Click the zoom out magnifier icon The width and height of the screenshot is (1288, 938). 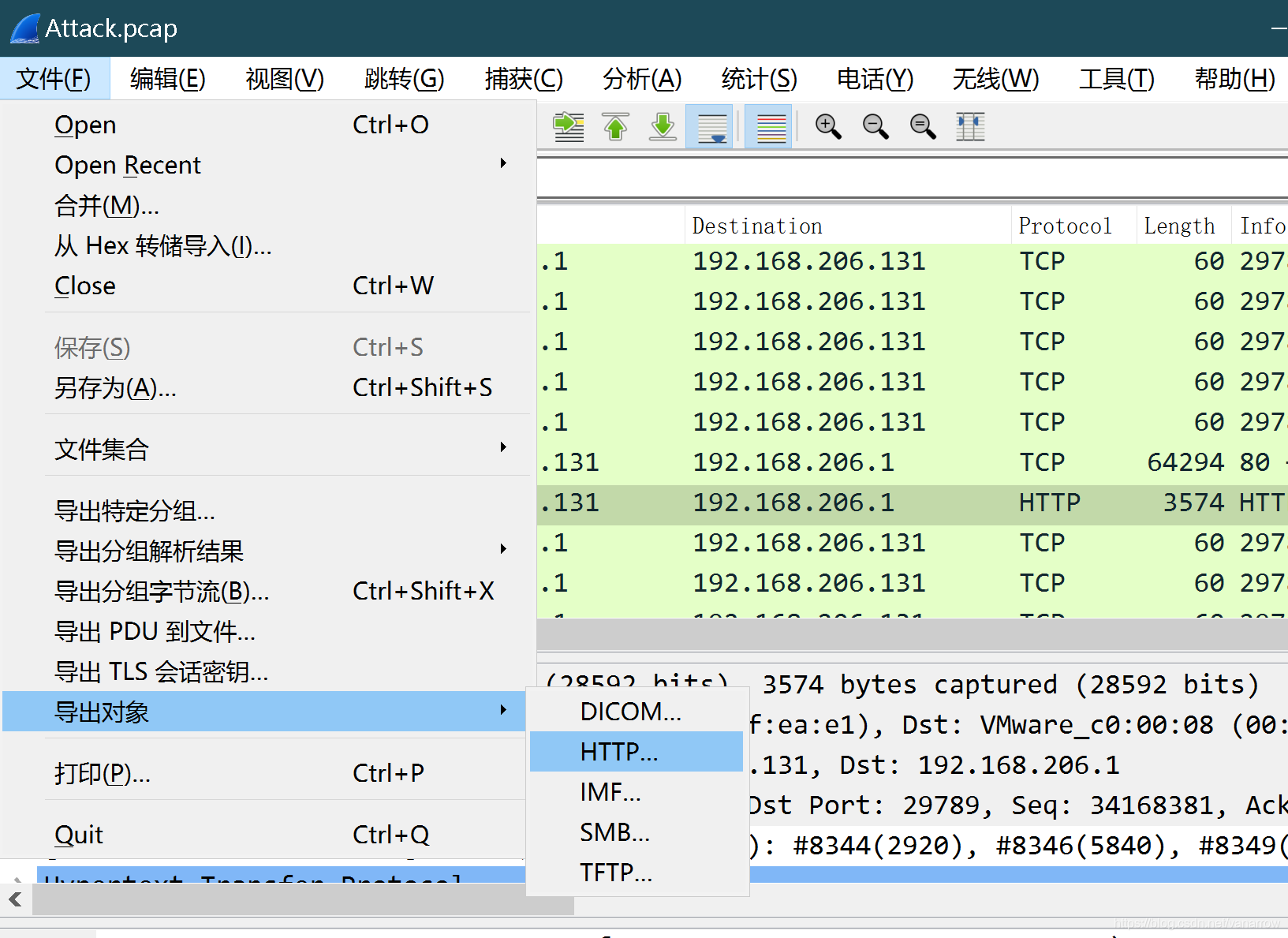pos(875,126)
